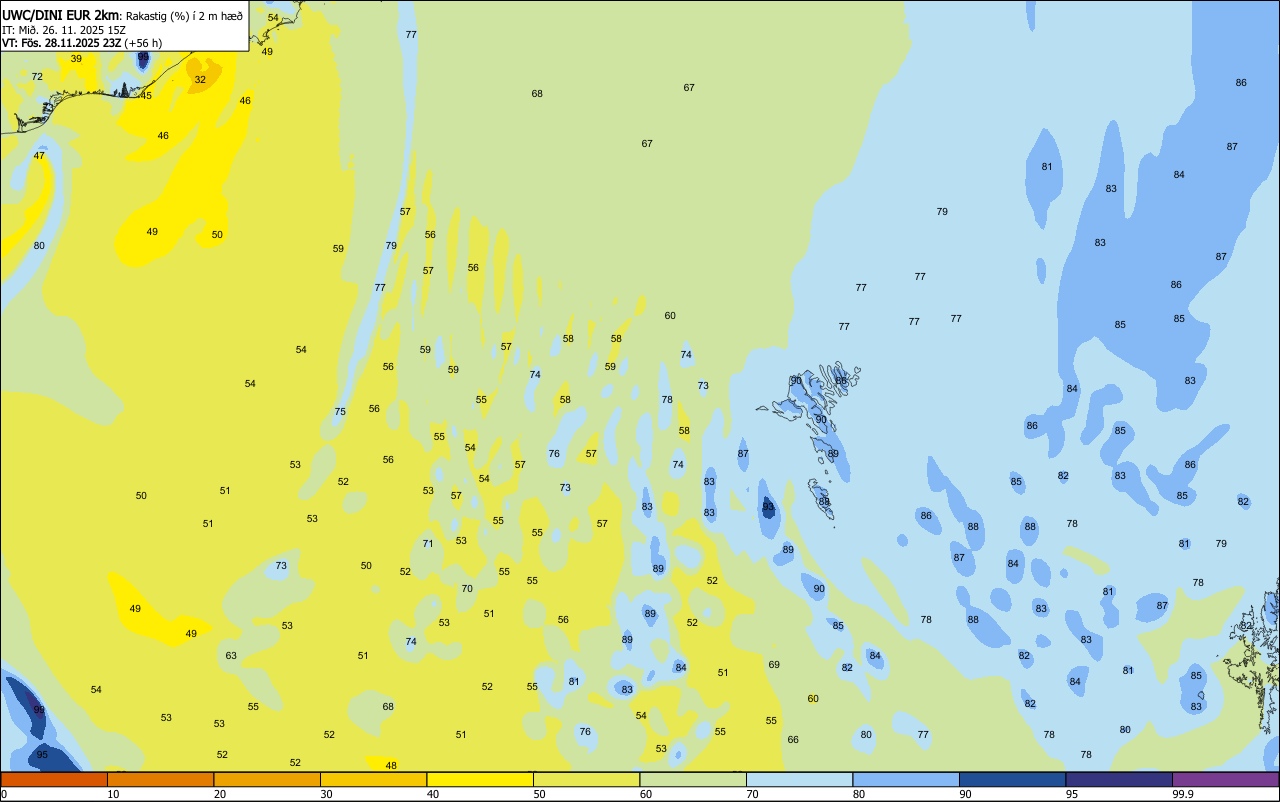1280x802 pixels.
Task: Select the navy 95–99.9 legend swatch
Action: (x=1119, y=779)
